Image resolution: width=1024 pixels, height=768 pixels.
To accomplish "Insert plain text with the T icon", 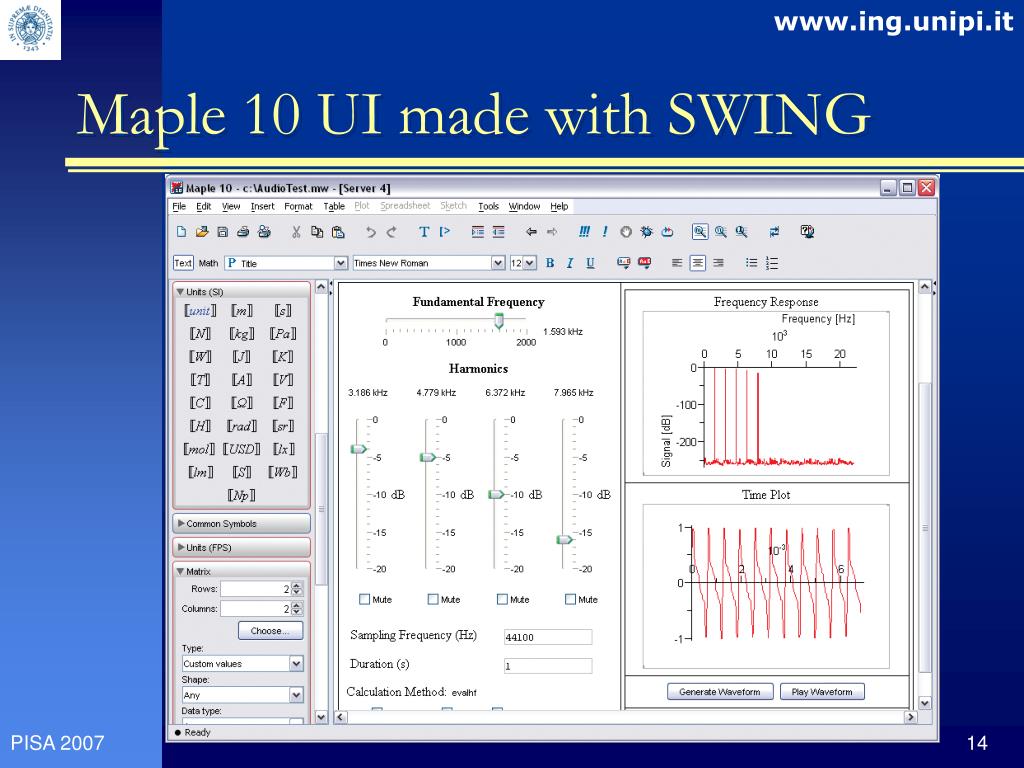I will [424, 231].
